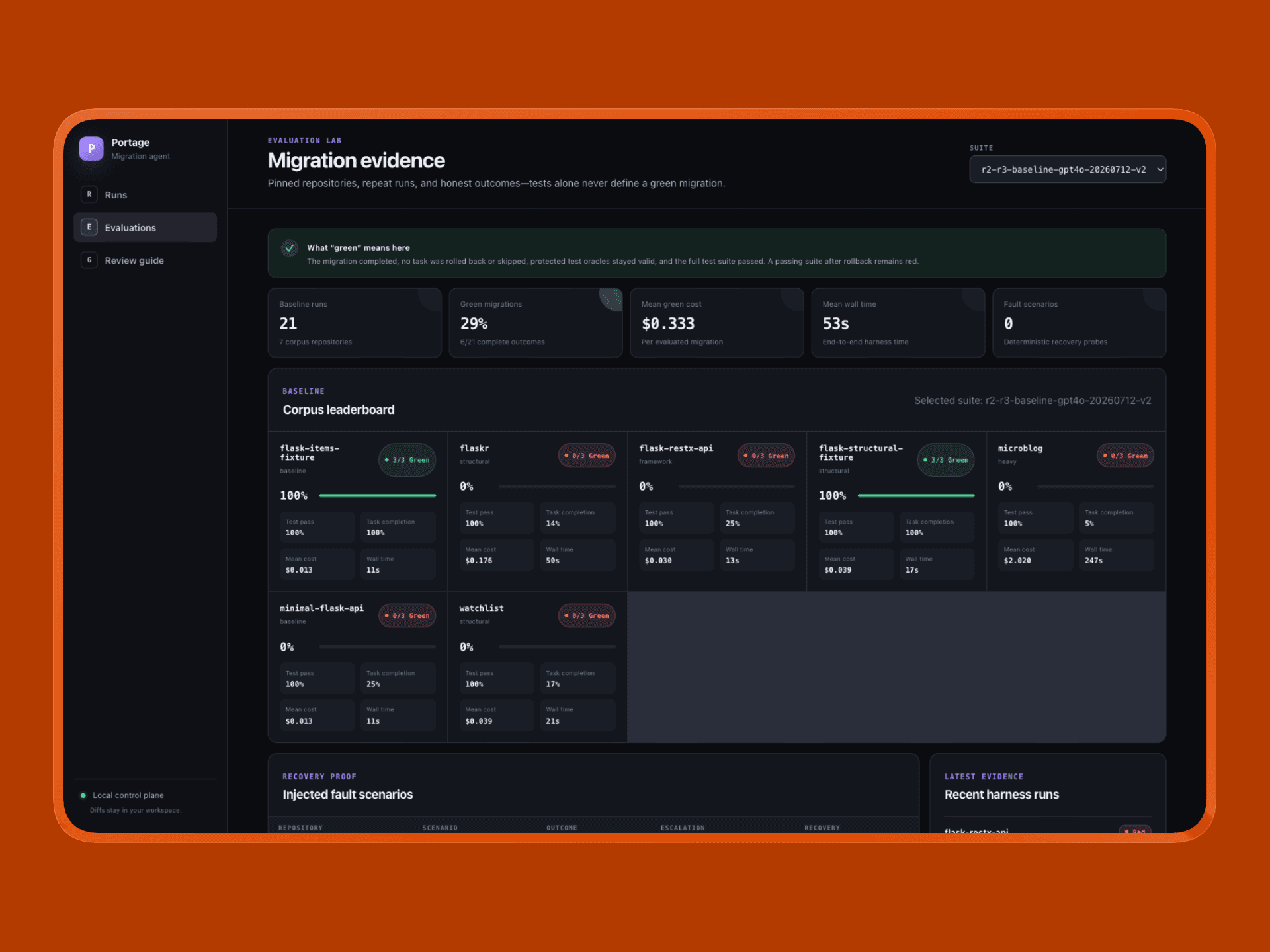Click the watchlist repository name
The width and height of the screenshot is (1270, 952).
coord(482,608)
